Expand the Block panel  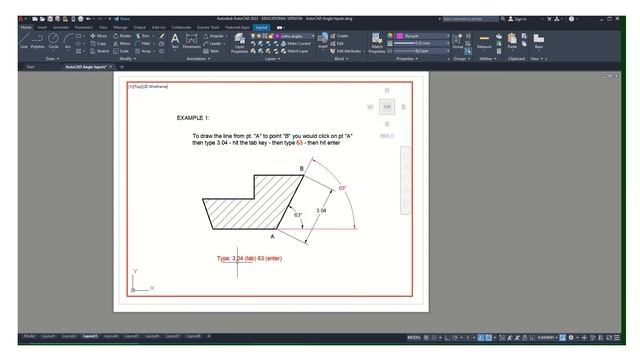coord(341,59)
